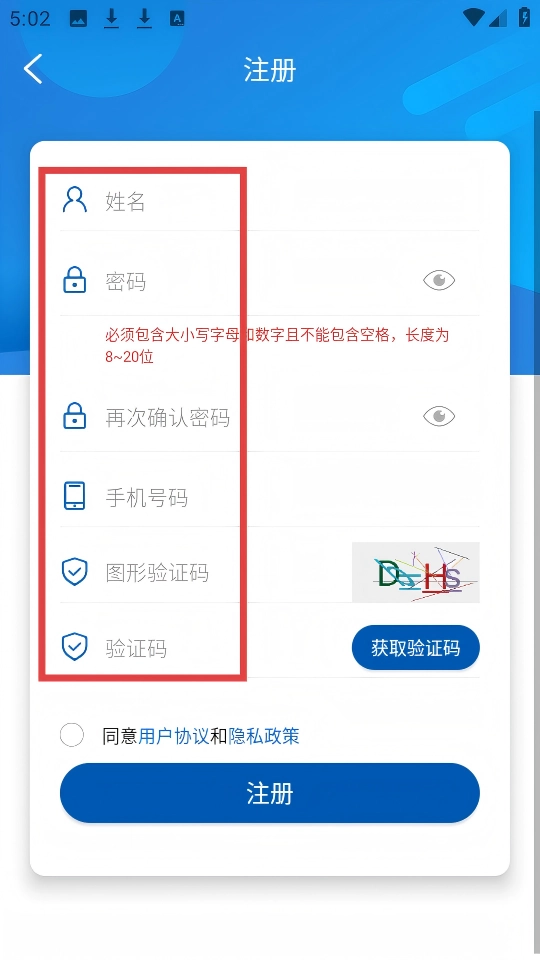Open the 隐私政策 link
The height and width of the screenshot is (960, 540).
coord(264,736)
